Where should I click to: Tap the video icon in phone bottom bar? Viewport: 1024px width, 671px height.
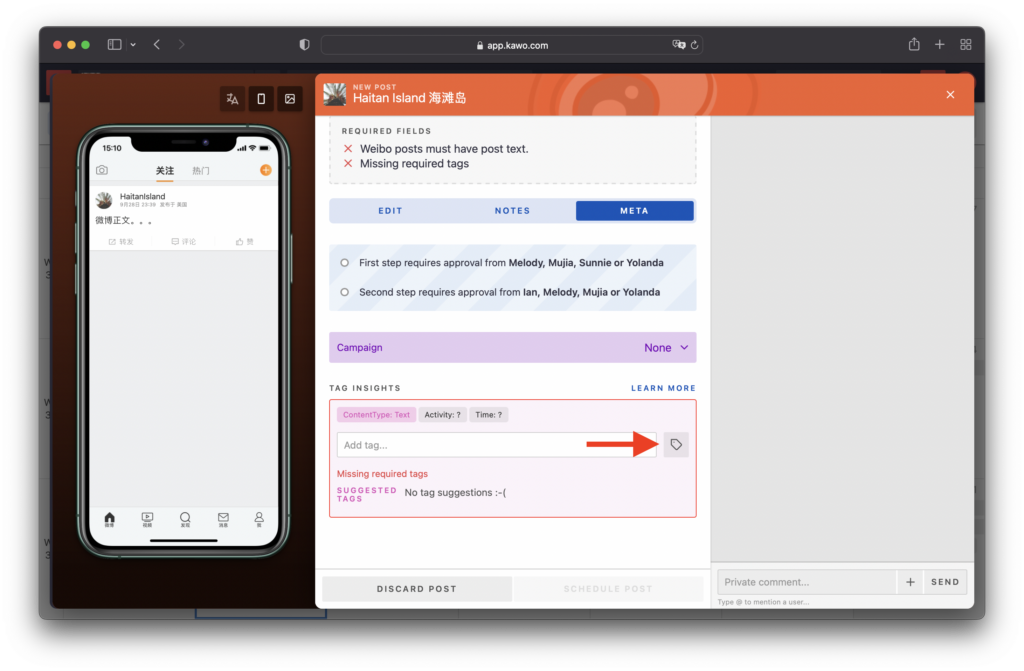pyautogui.click(x=148, y=519)
